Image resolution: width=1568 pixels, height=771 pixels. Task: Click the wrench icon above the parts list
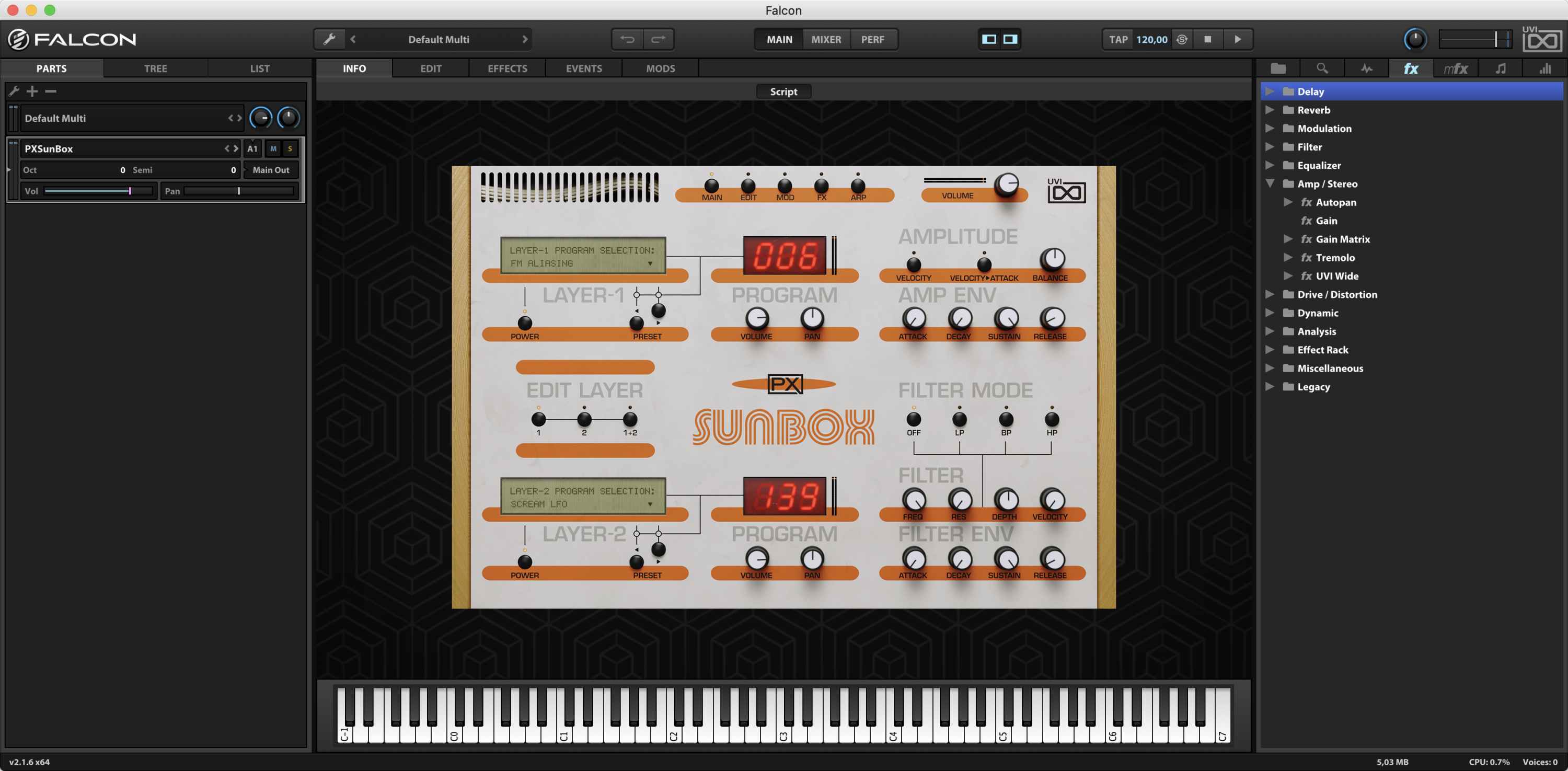pyautogui.click(x=14, y=90)
